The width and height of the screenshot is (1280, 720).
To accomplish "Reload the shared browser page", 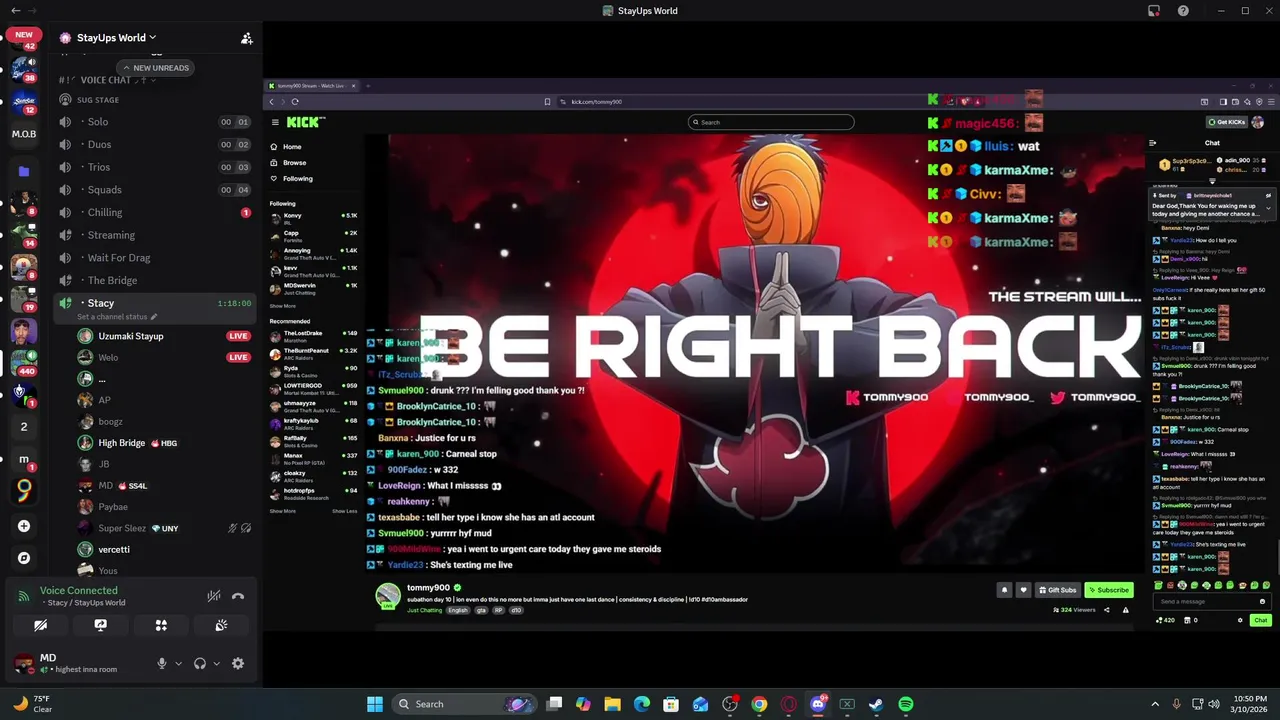I will [295, 101].
